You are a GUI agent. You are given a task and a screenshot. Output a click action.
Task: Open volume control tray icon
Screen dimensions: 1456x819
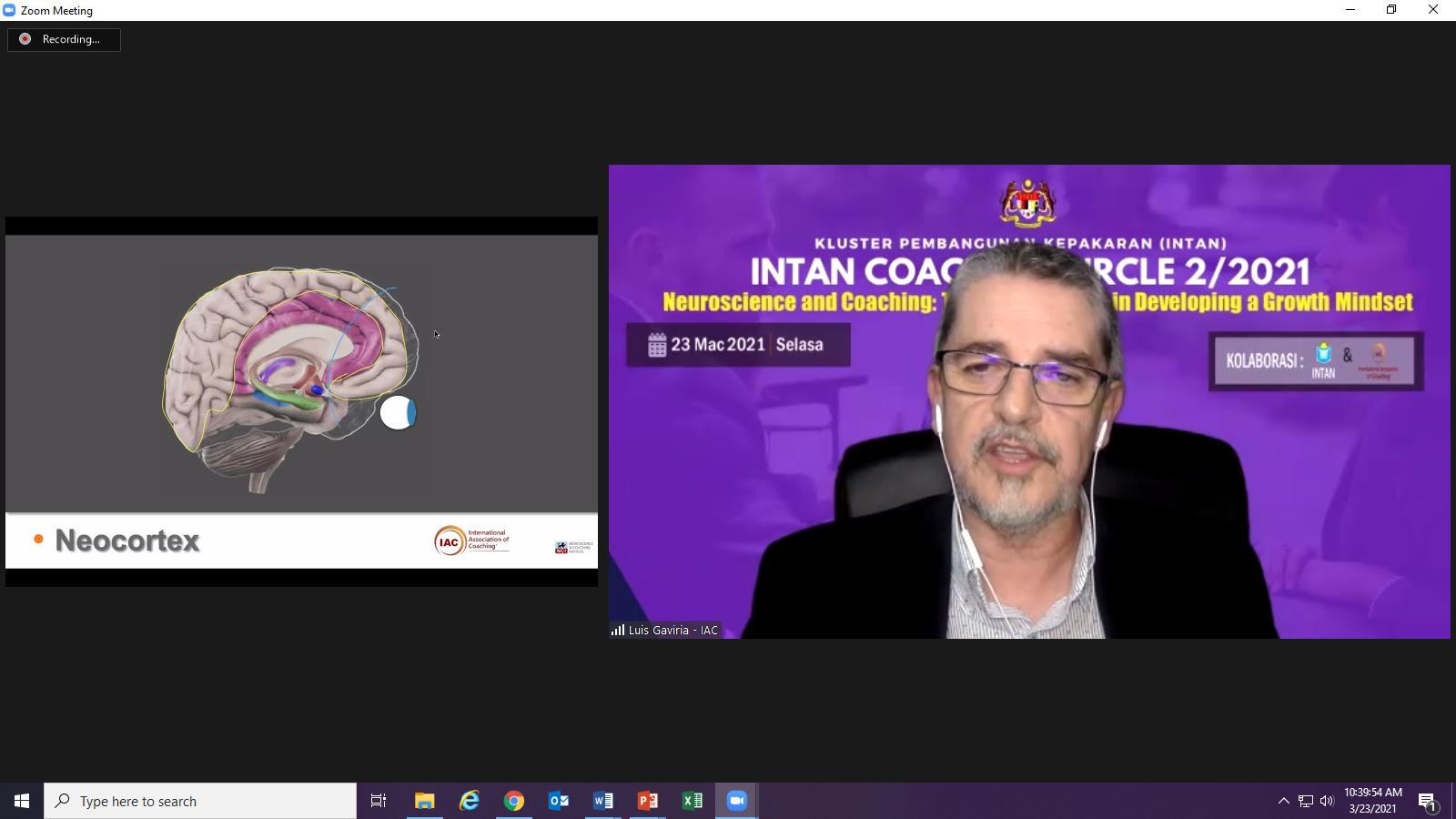pos(1327,801)
